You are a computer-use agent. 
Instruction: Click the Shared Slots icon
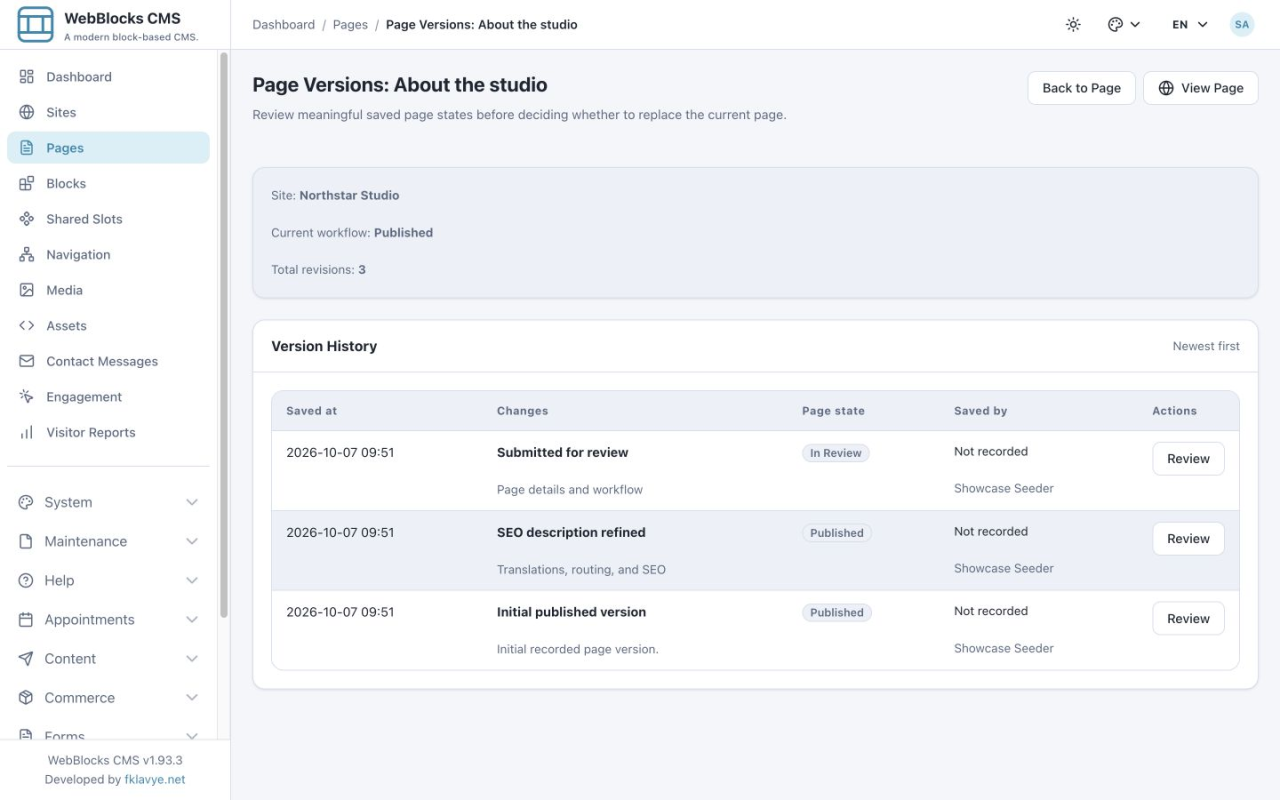coord(27,219)
